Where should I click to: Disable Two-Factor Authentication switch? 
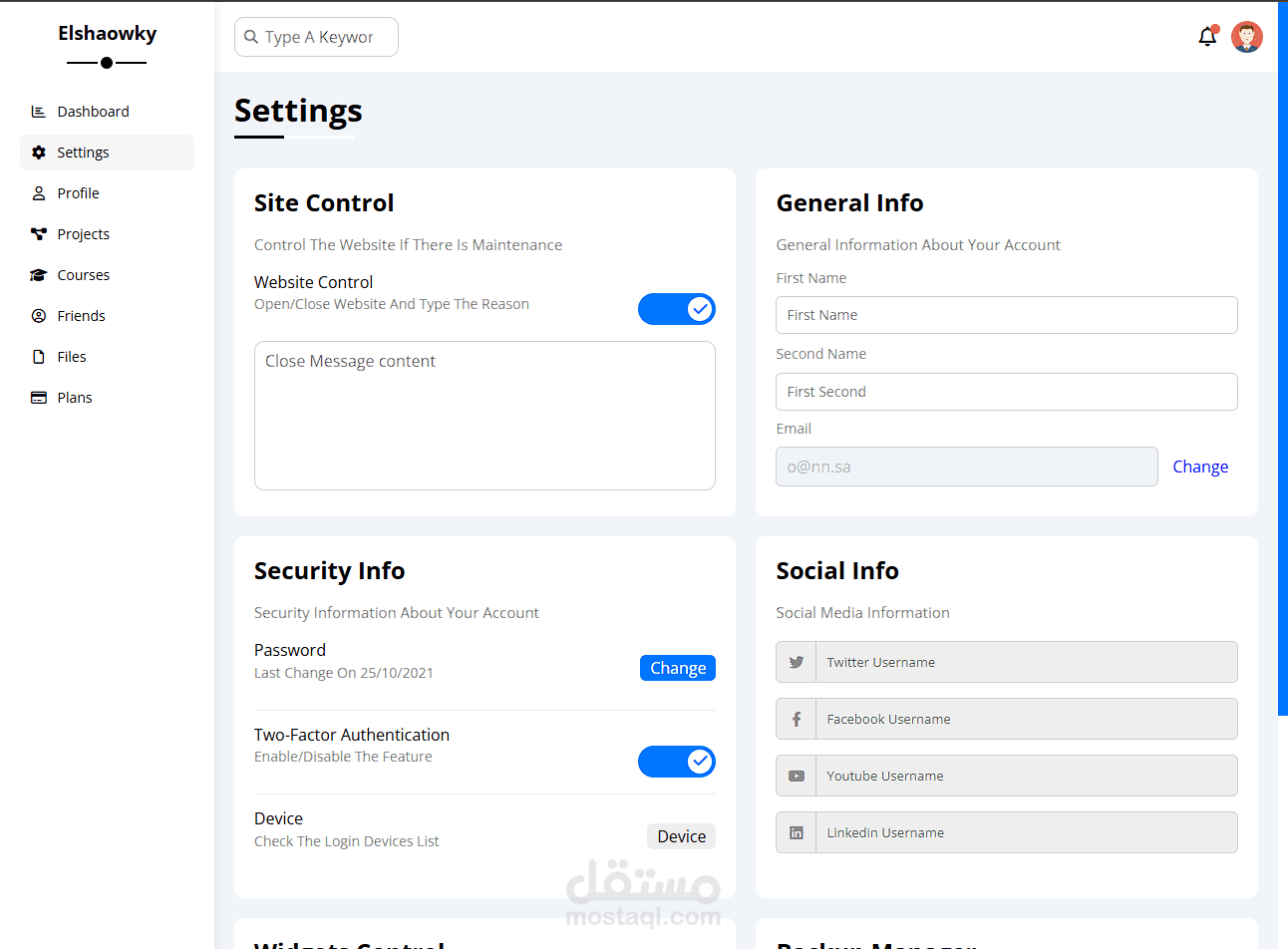coord(677,762)
